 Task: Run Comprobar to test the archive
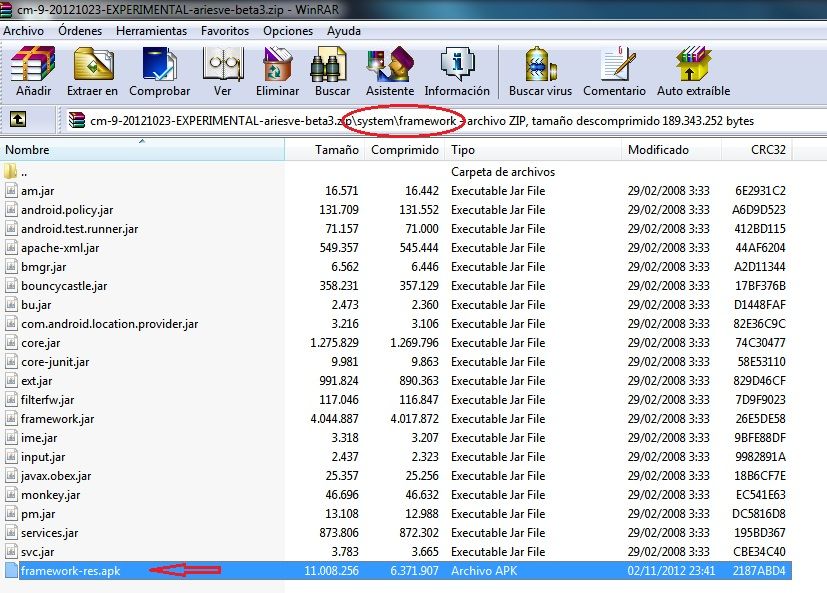click(x=160, y=70)
